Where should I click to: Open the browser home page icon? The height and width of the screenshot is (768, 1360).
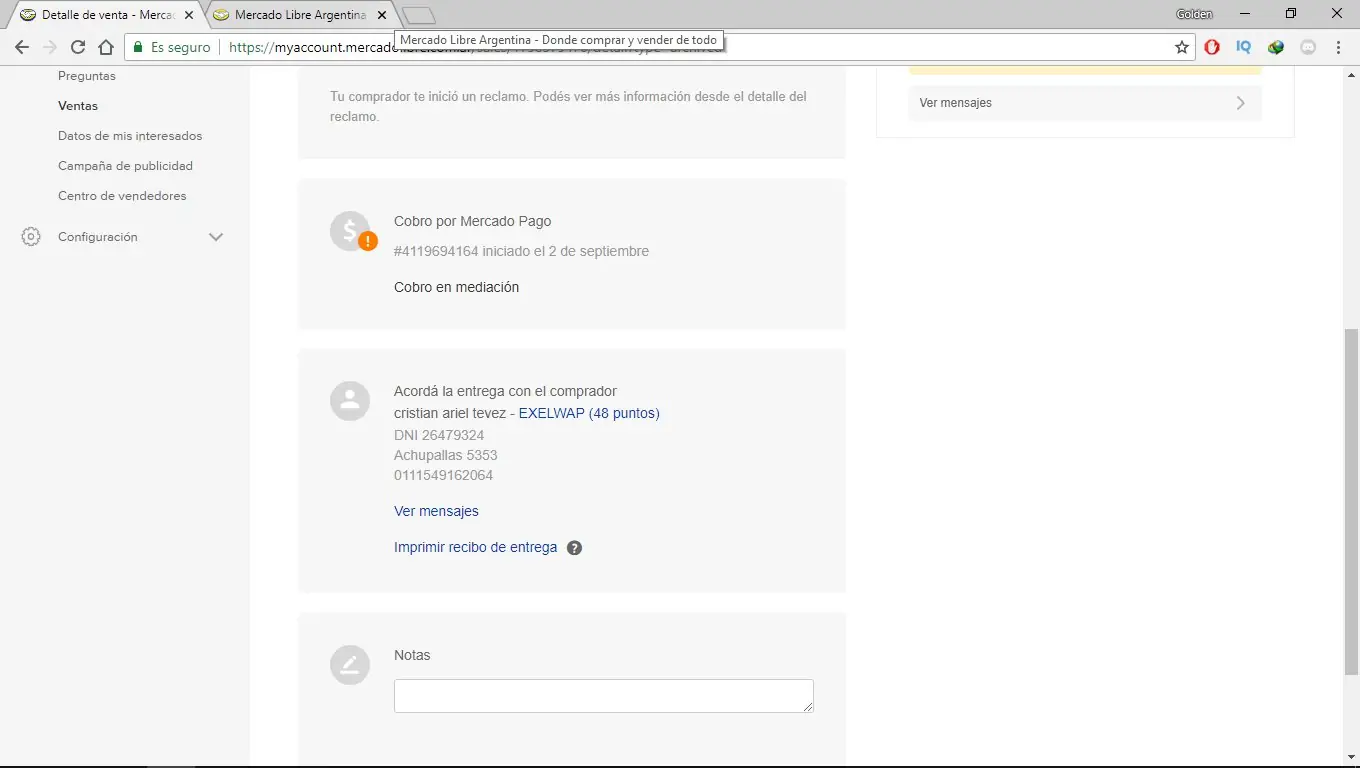click(106, 47)
